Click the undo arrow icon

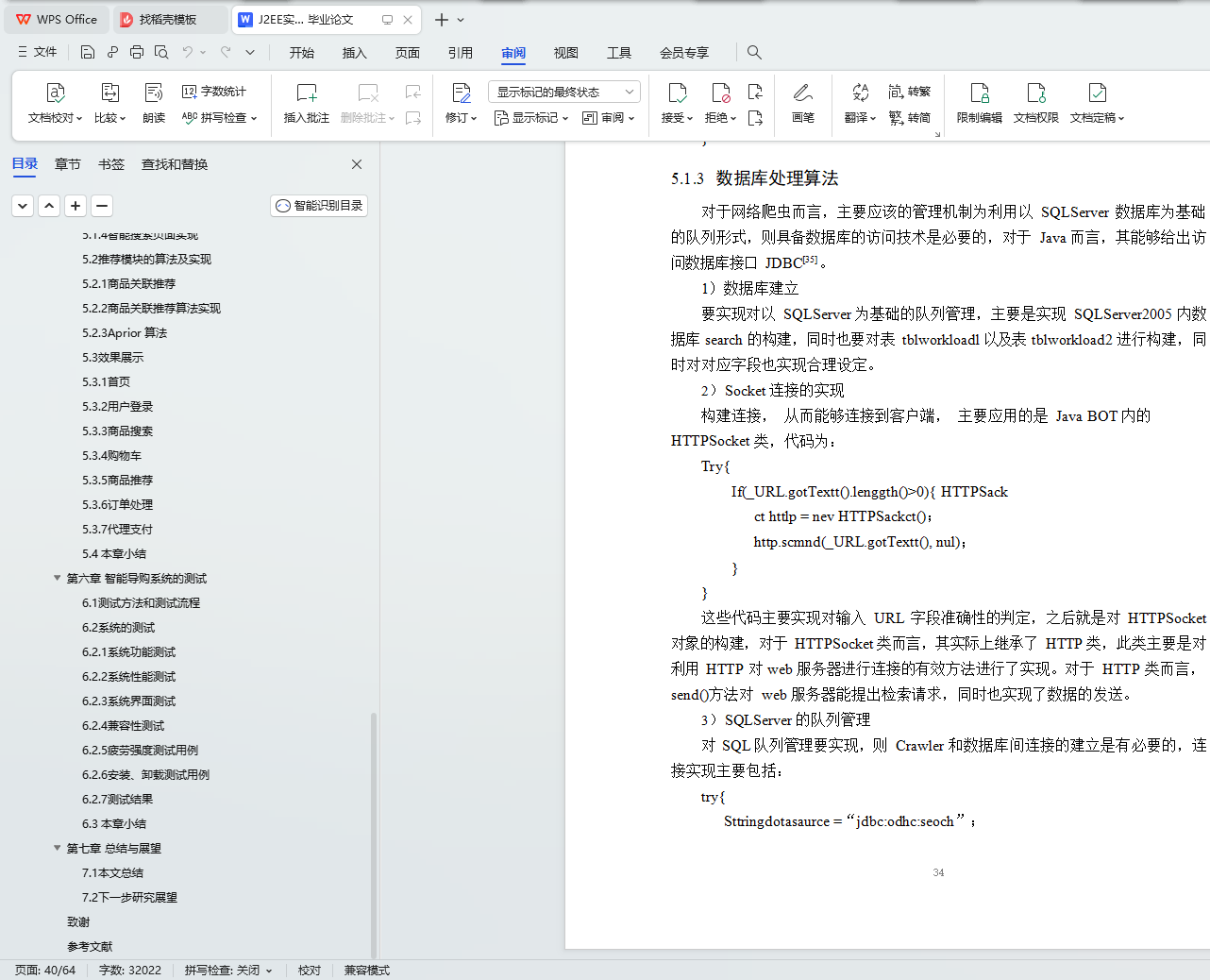pos(188,52)
